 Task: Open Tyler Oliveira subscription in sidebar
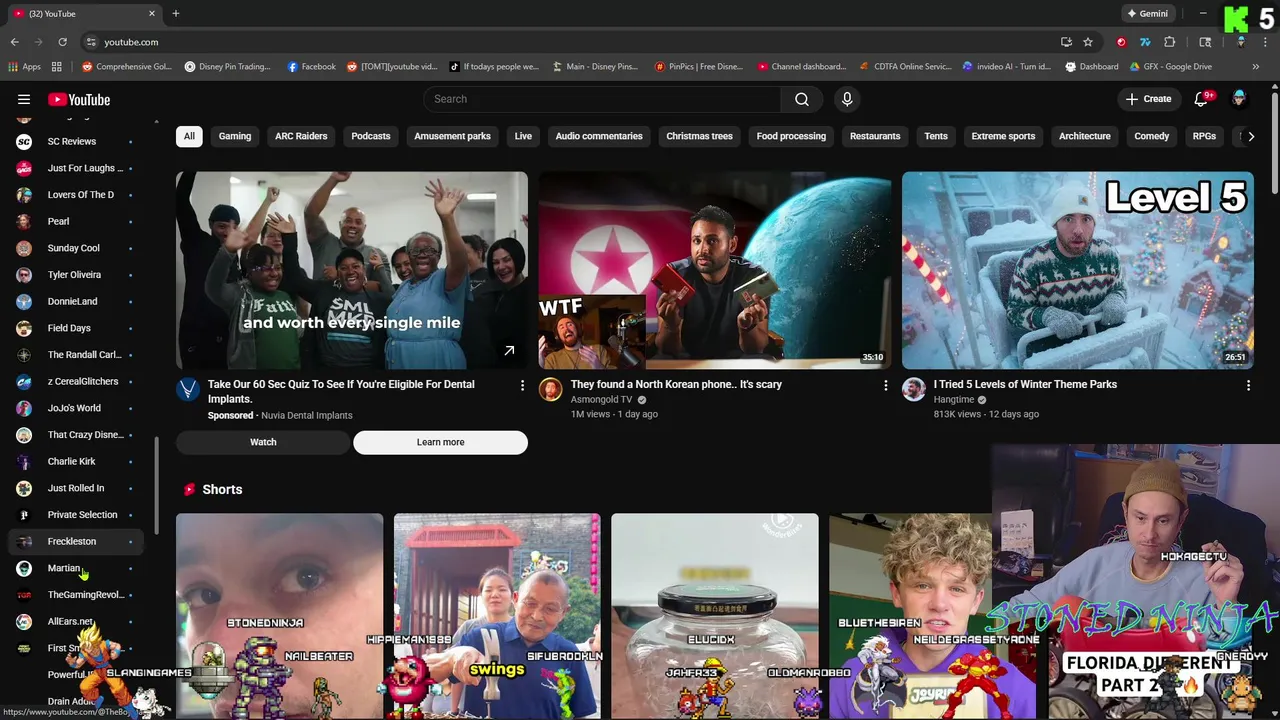[76, 275]
